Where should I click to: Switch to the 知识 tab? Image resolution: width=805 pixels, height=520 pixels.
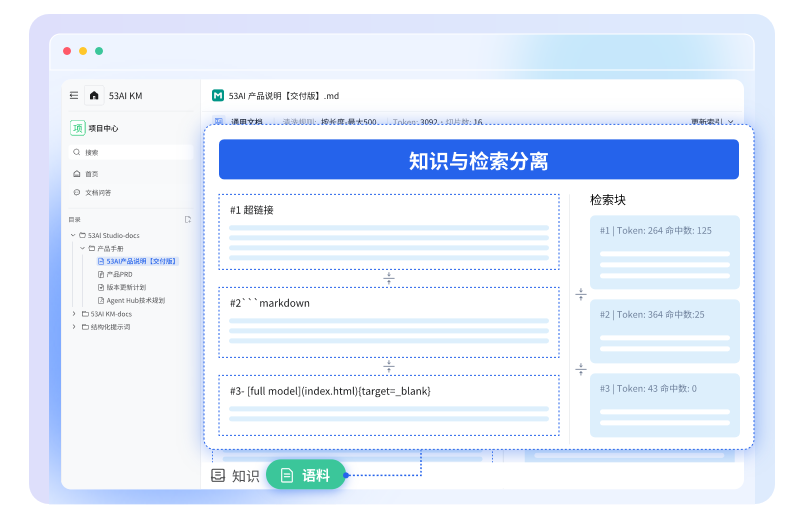tap(235, 476)
